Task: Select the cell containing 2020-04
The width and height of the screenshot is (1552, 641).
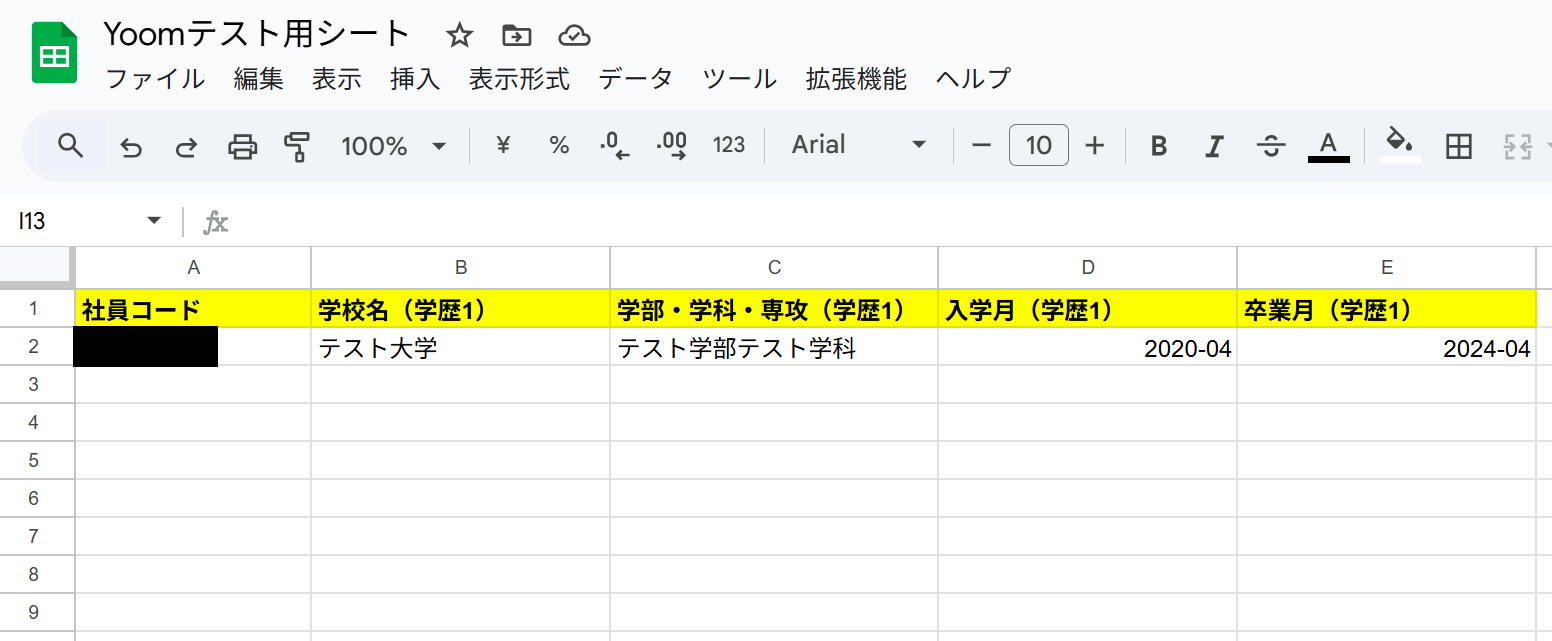Action: click(x=1088, y=347)
